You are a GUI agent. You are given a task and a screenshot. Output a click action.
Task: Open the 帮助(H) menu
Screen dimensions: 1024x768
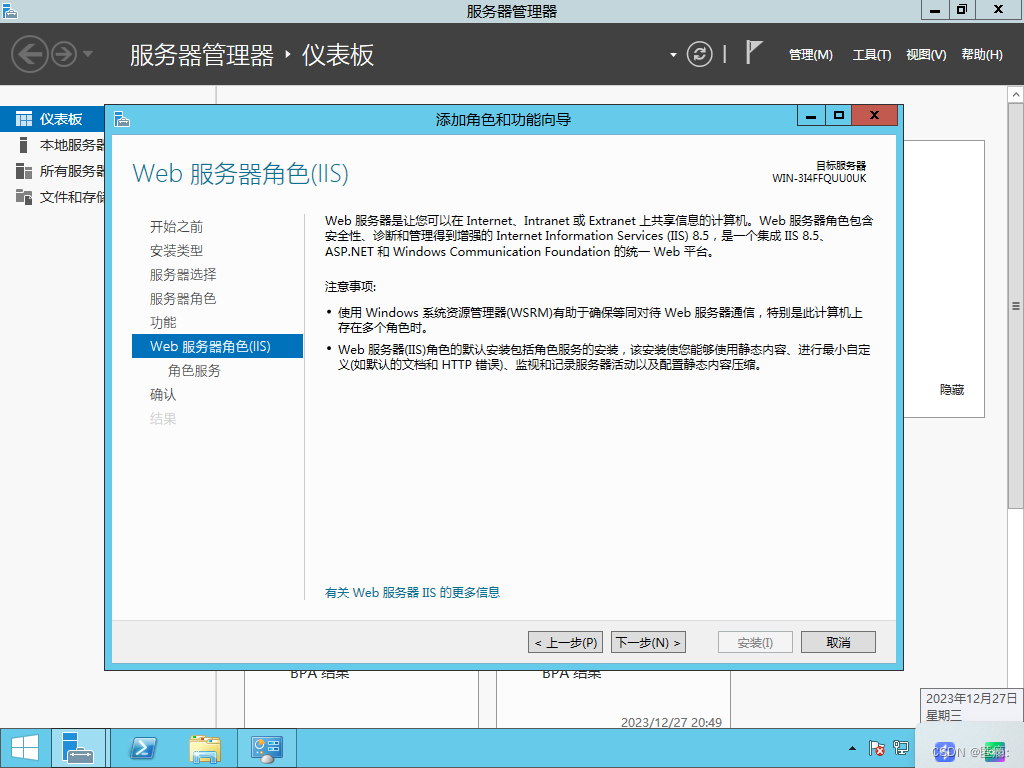[x=982, y=55]
